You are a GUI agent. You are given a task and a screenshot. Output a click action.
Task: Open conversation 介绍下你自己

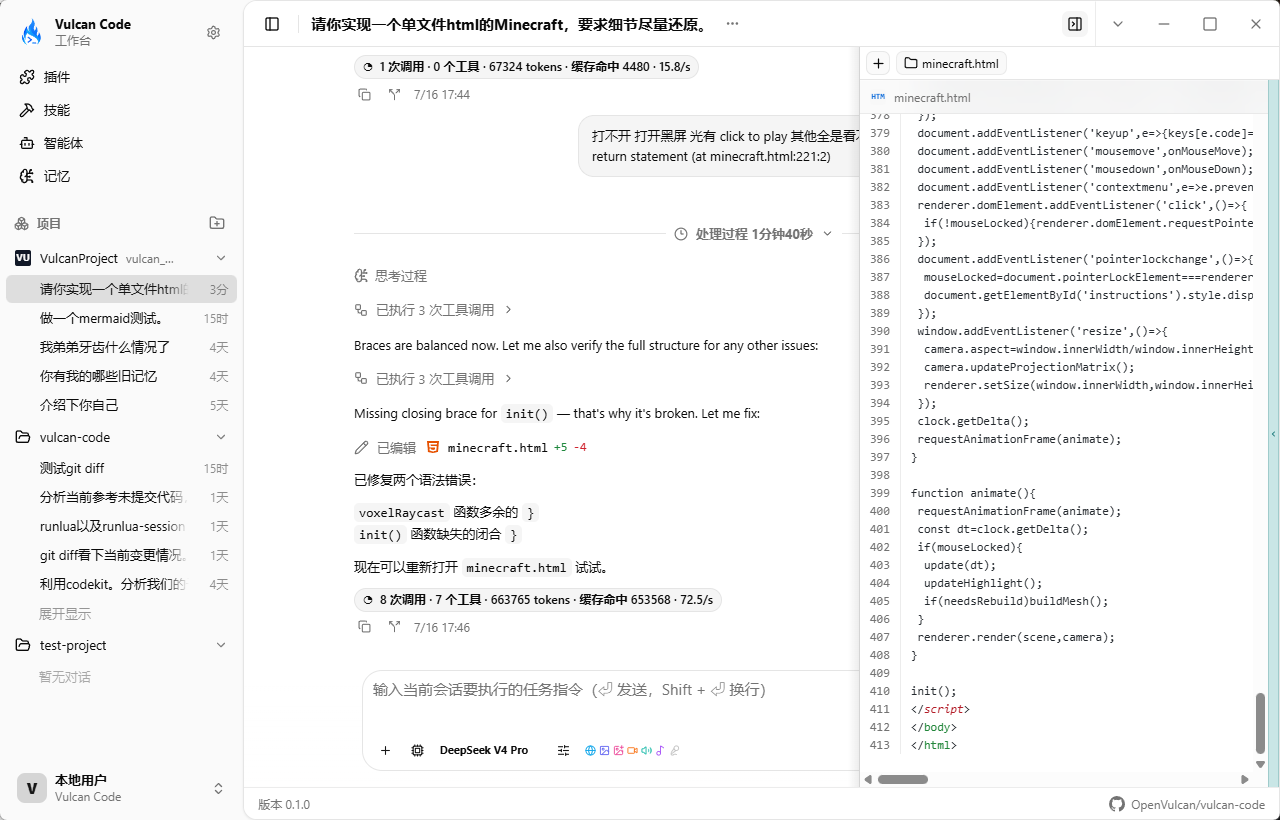(121, 405)
